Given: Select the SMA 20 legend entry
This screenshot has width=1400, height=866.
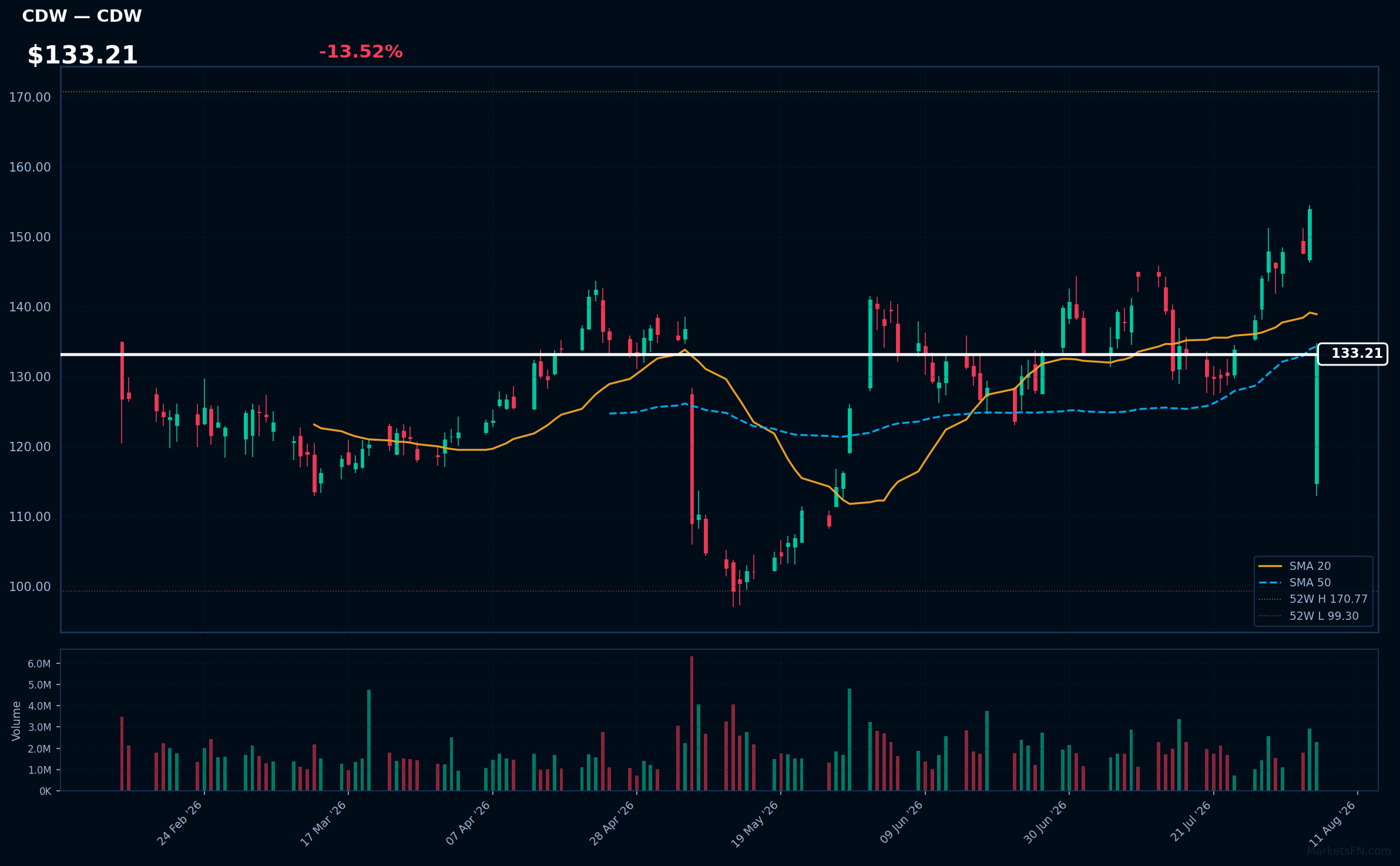Looking at the screenshot, I should [1294, 566].
